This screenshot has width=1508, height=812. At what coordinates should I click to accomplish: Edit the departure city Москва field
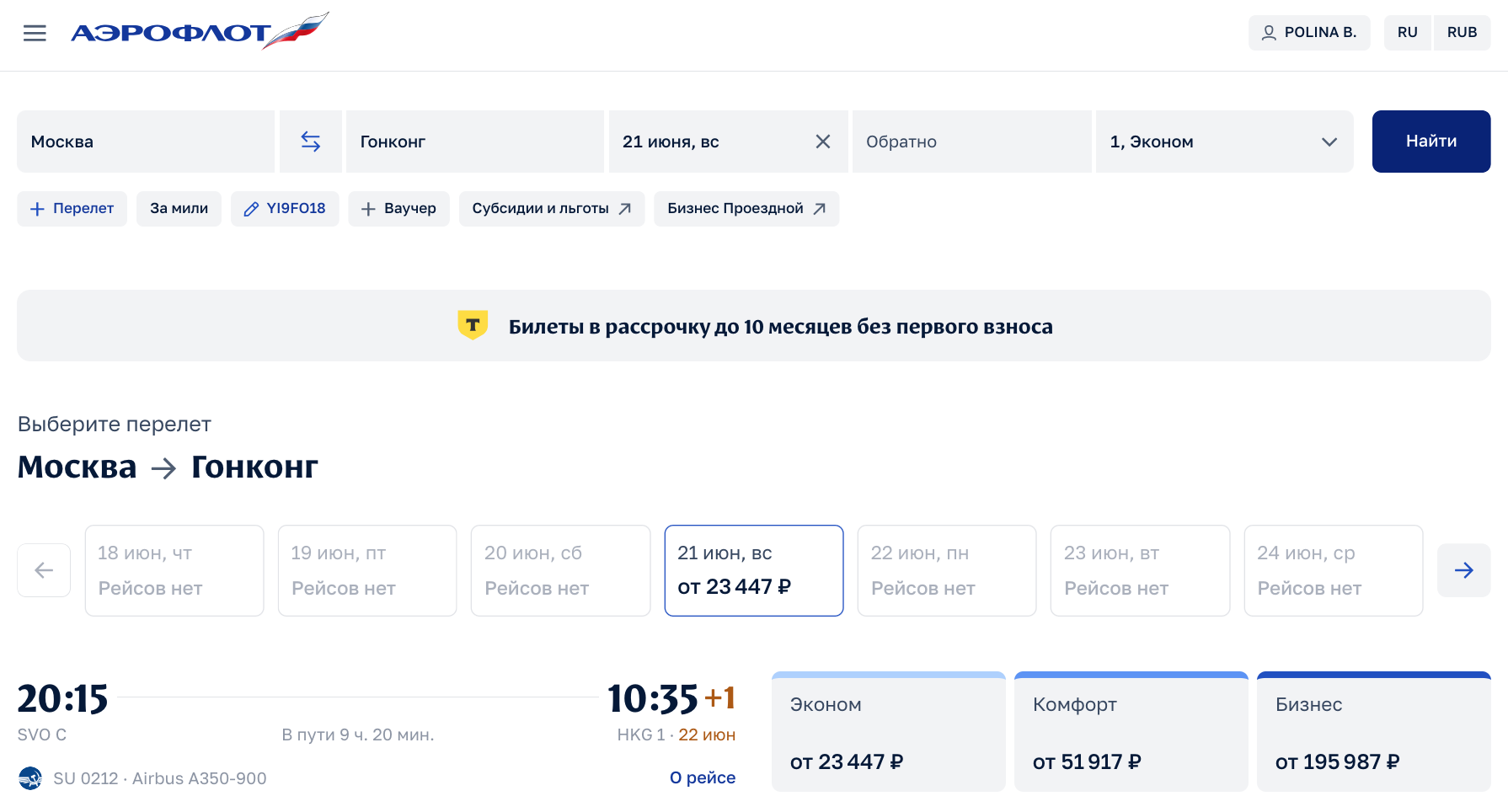tap(146, 142)
